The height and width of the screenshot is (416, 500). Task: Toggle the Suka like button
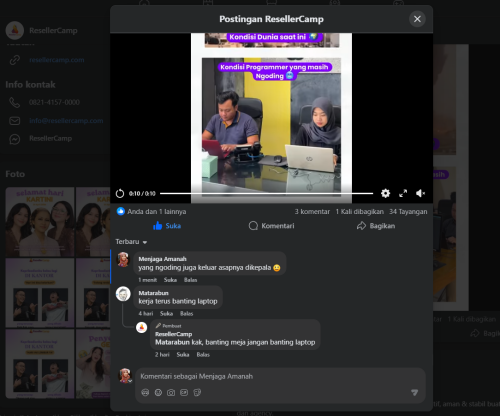pos(167,226)
